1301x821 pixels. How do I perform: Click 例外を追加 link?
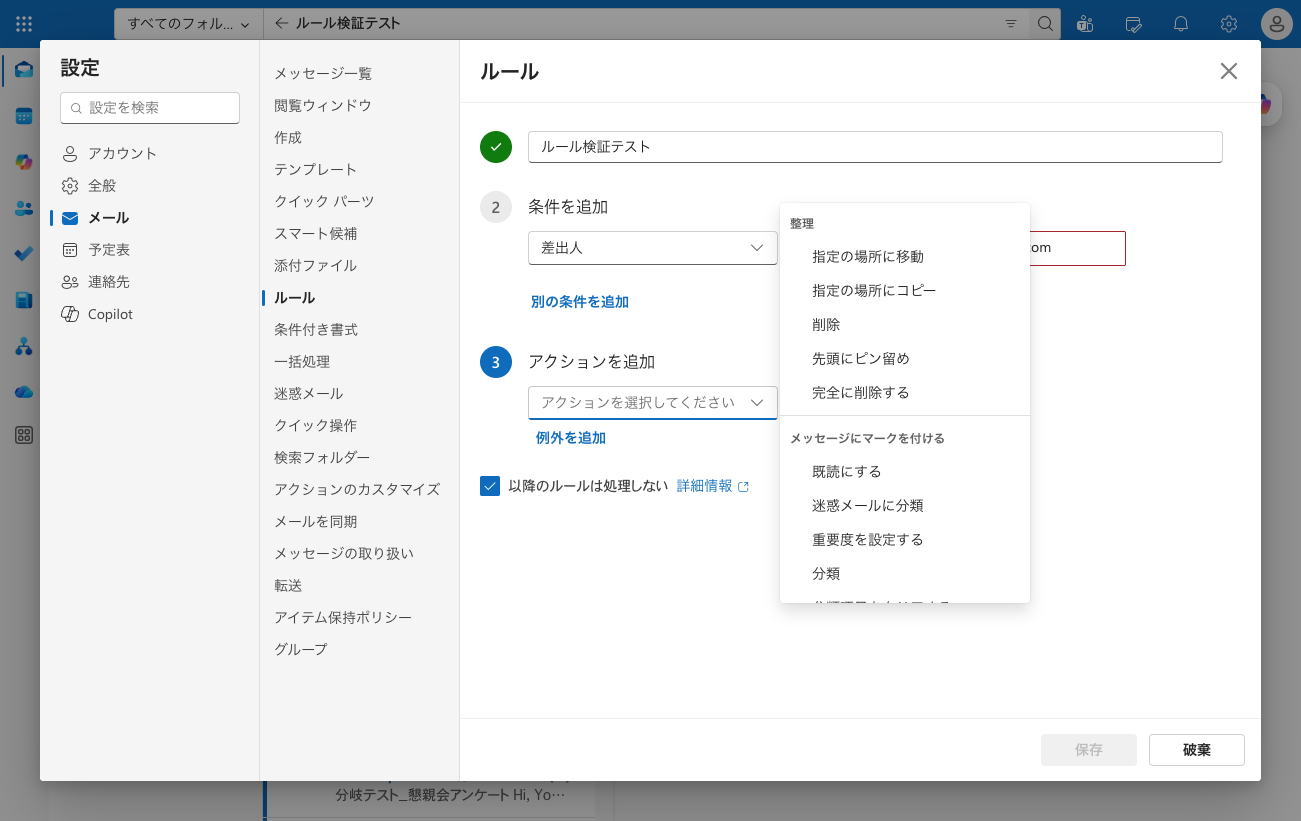(x=571, y=438)
